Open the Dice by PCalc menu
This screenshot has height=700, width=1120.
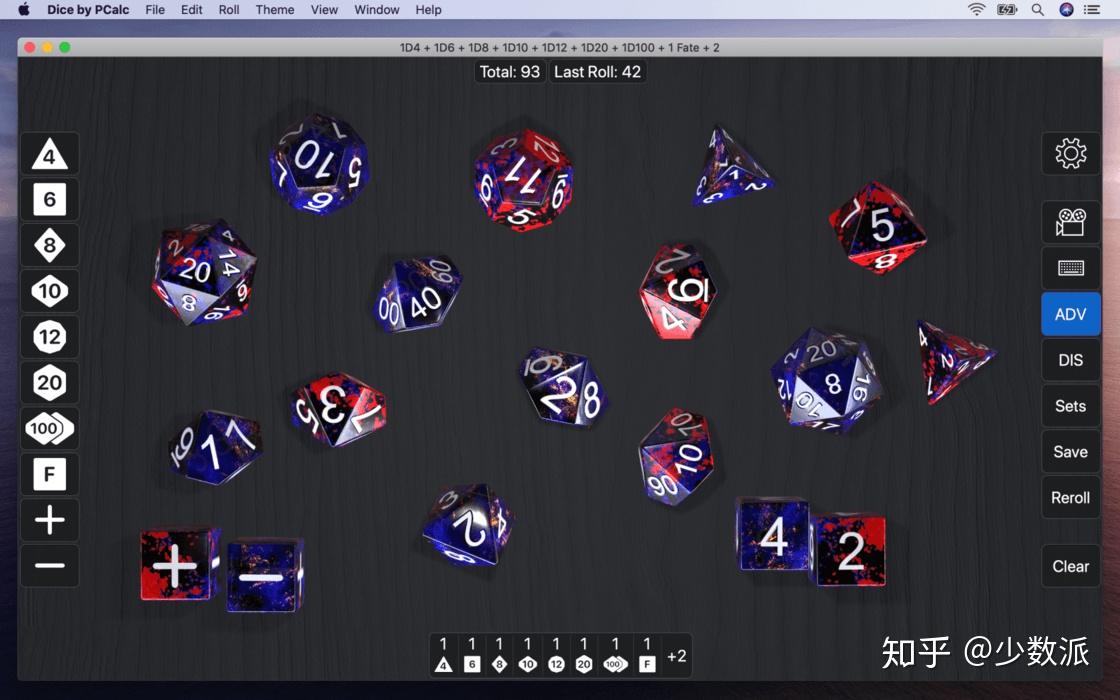pyautogui.click(x=88, y=9)
